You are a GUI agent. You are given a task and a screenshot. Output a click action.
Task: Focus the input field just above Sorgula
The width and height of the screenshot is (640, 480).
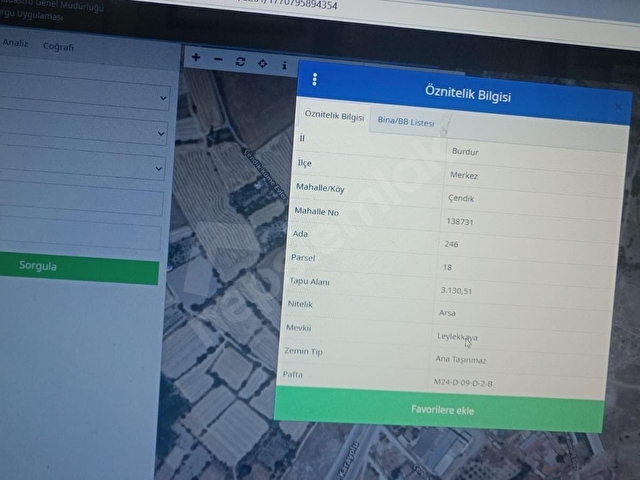[x=80, y=233]
